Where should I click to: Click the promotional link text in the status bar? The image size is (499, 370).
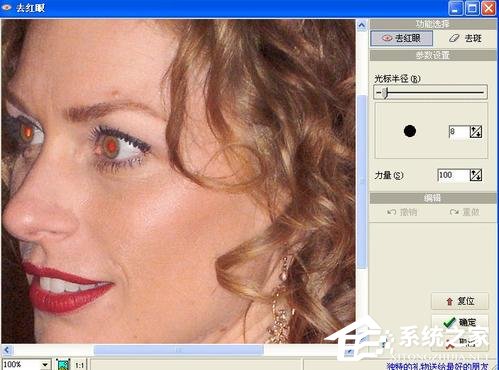point(437,366)
